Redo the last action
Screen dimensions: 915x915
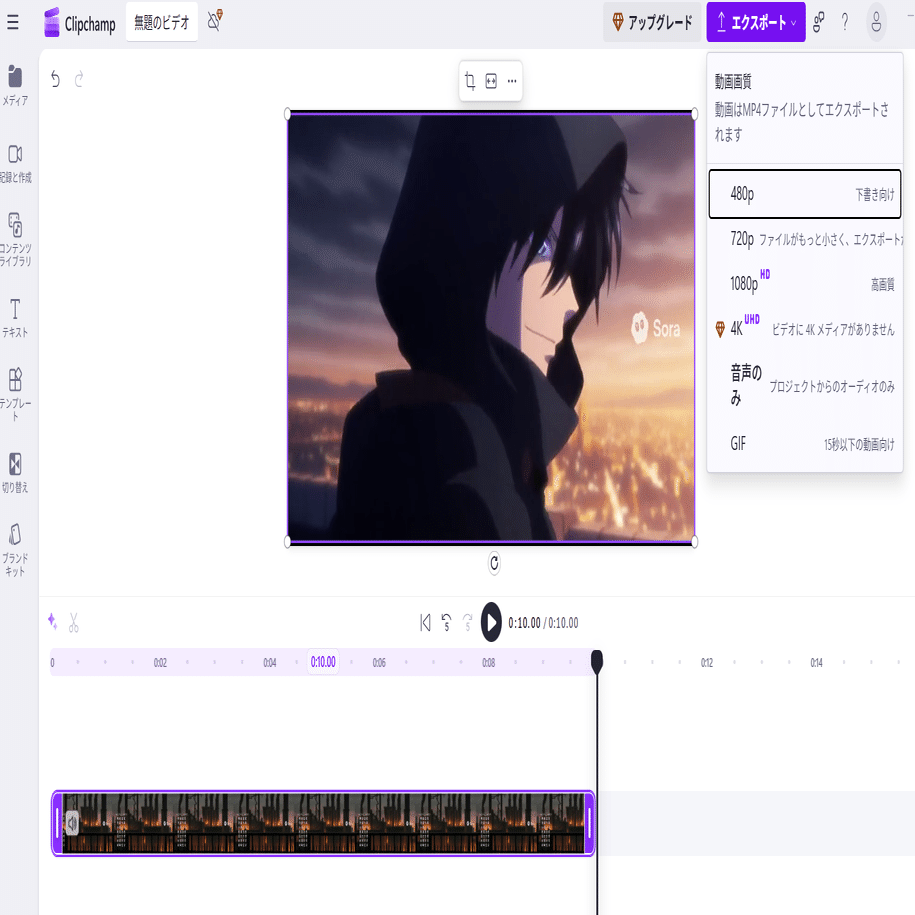coord(79,79)
